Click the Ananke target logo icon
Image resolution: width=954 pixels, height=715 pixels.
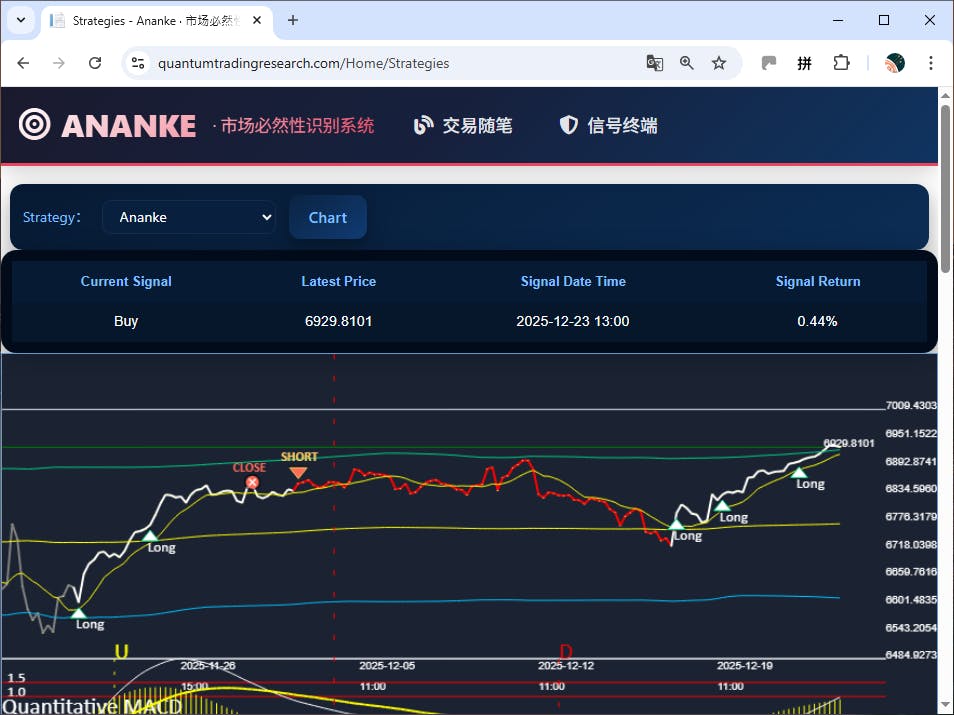pos(35,124)
